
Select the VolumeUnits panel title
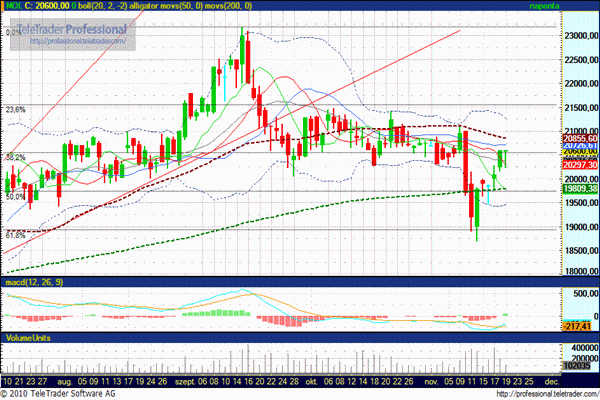click(x=28, y=340)
